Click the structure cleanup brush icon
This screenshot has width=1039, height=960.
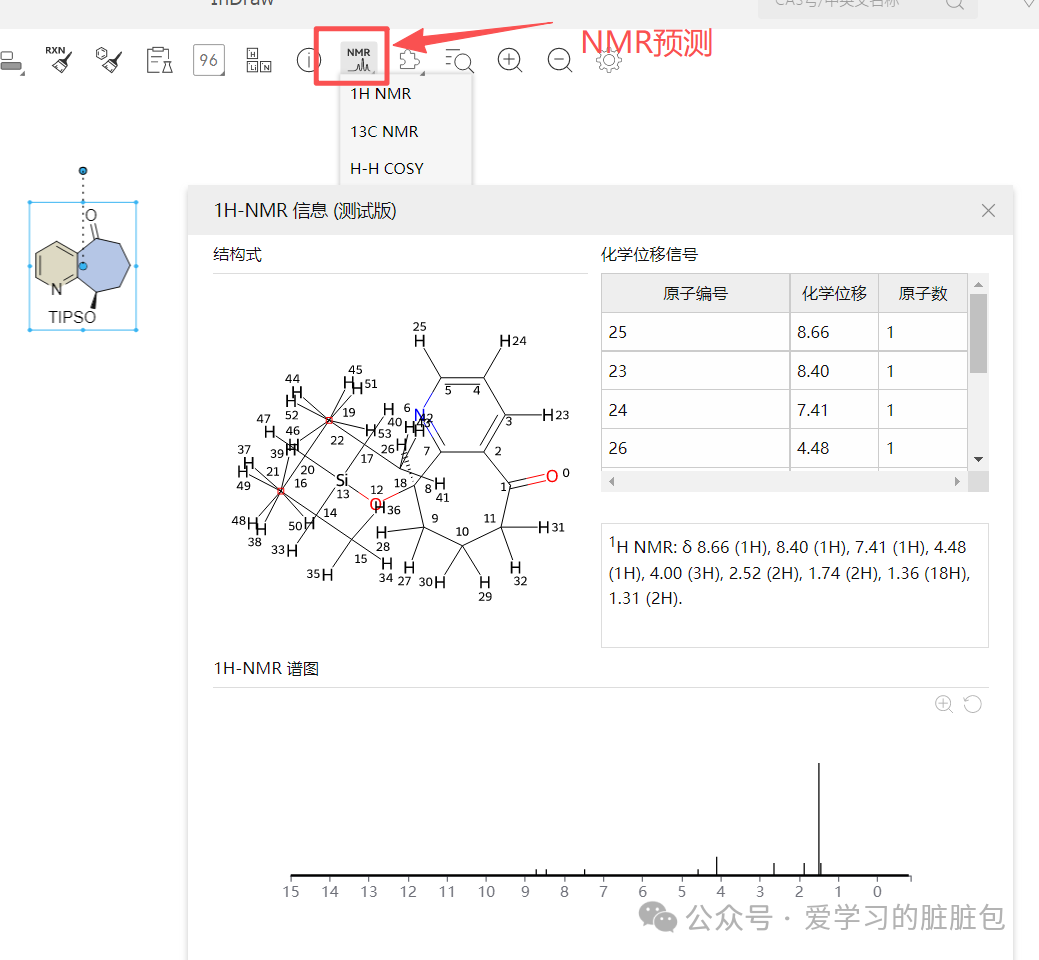click(x=108, y=60)
